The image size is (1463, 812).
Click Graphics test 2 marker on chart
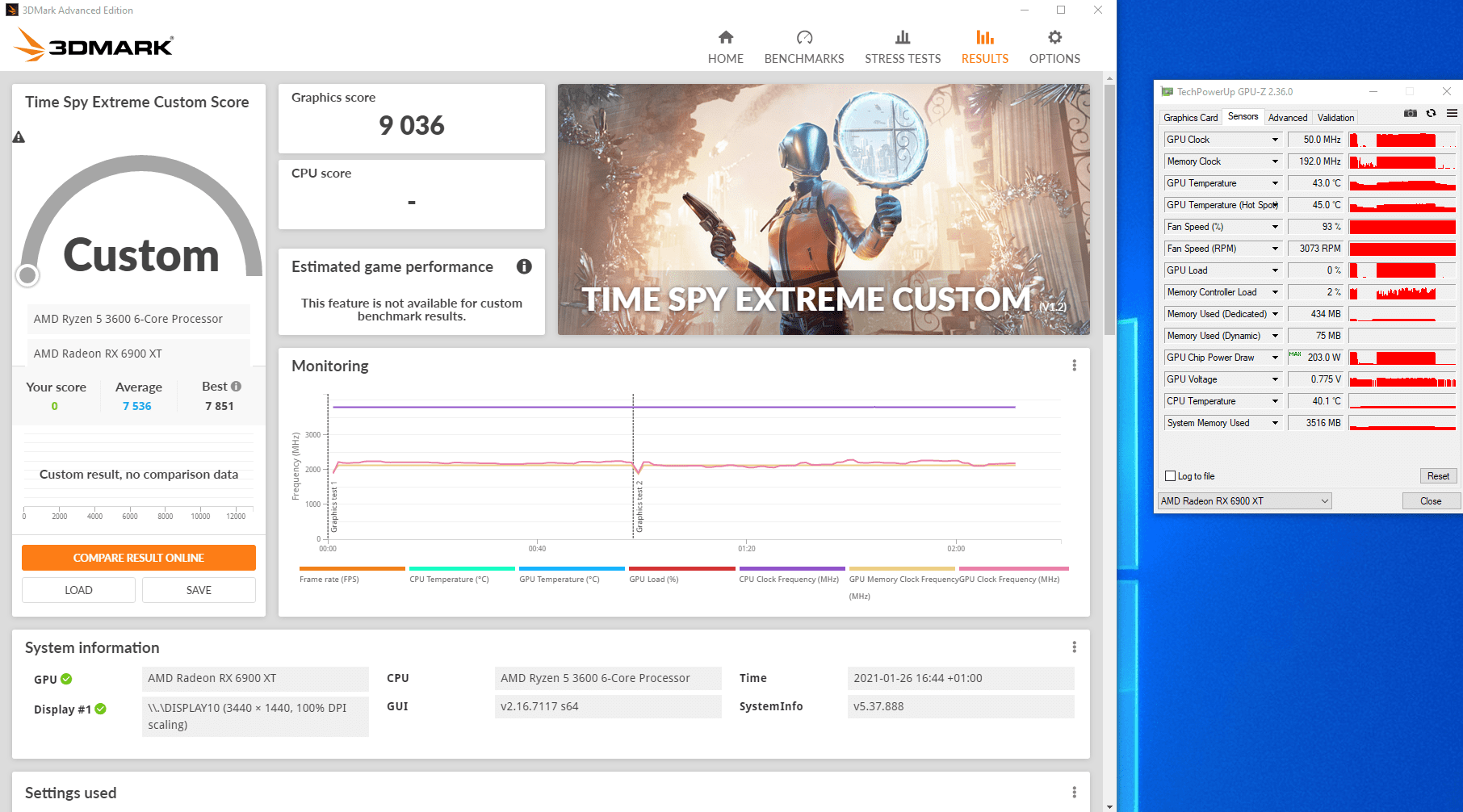point(639,509)
